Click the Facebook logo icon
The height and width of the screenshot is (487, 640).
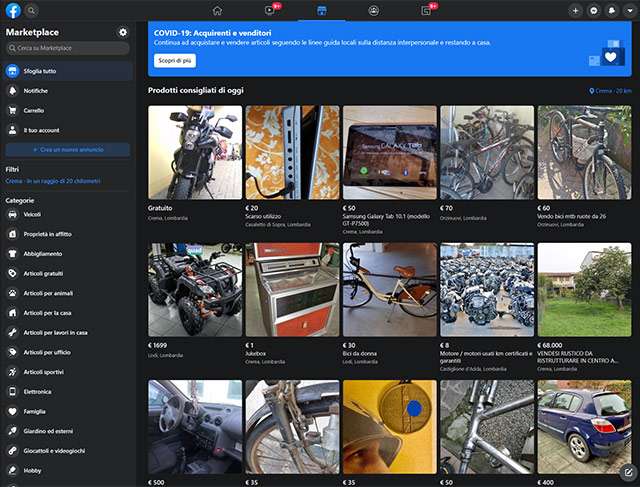pyautogui.click(x=13, y=10)
